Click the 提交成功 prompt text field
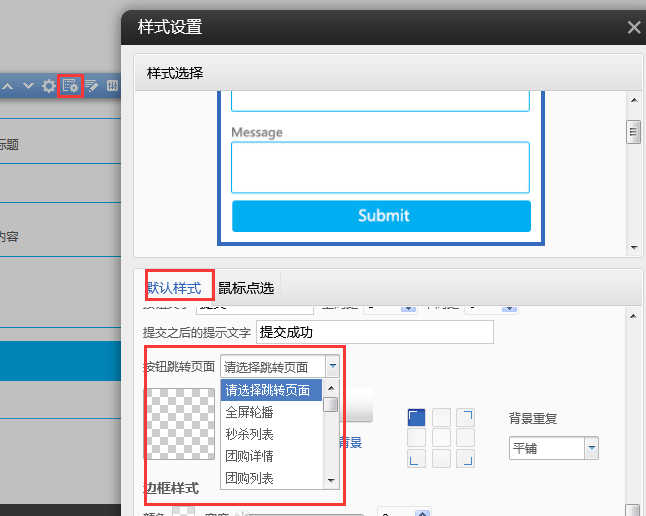Viewport: 646px width, 516px height. pyautogui.click(x=375, y=332)
